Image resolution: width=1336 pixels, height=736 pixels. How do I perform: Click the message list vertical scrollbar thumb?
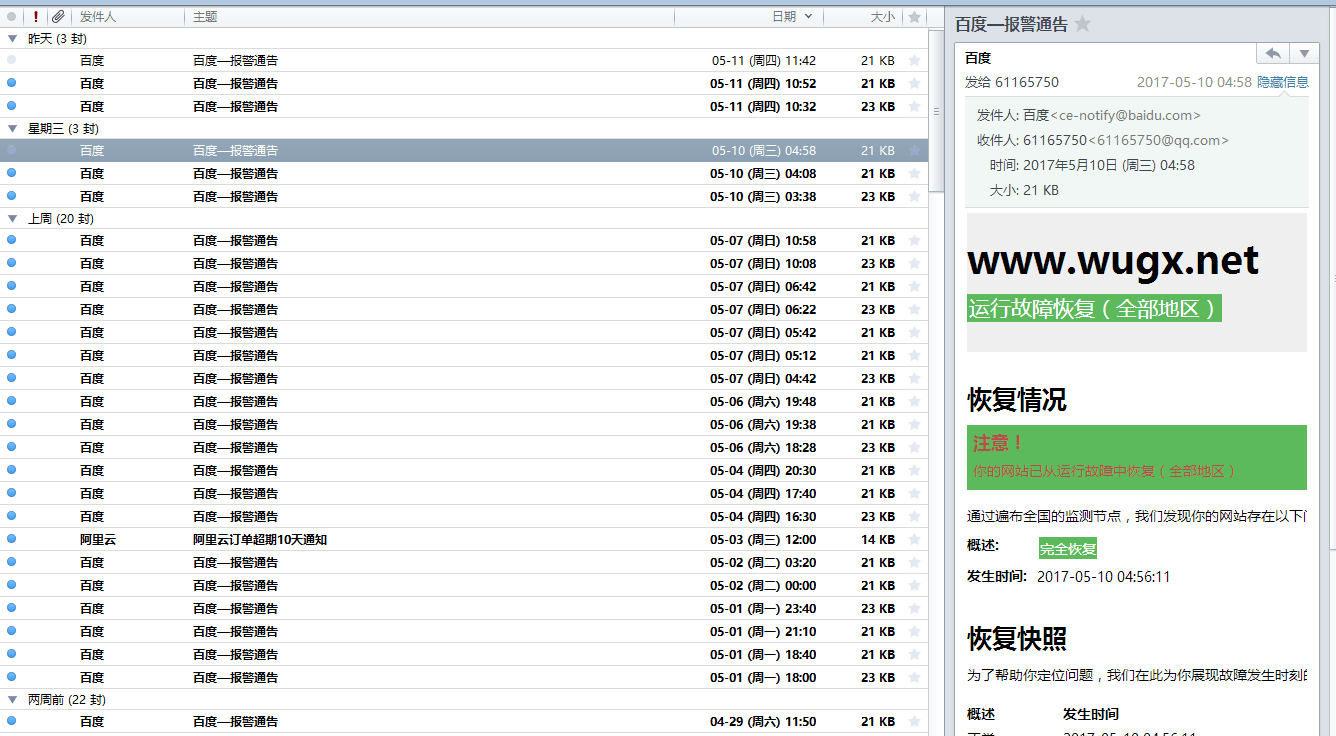pyautogui.click(x=936, y=110)
